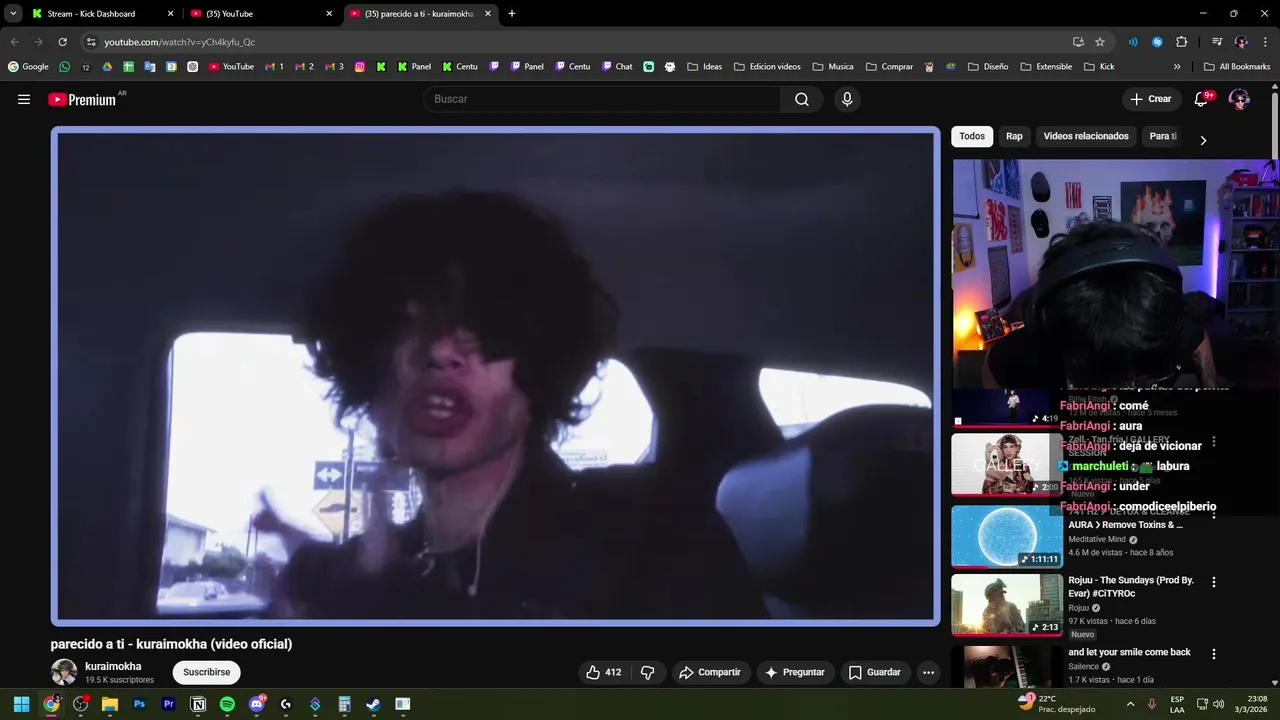The height and width of the screenshot is (720, 1280).
Task: Open kuraimokha channel name link
Action: click(x=113, y=666)
